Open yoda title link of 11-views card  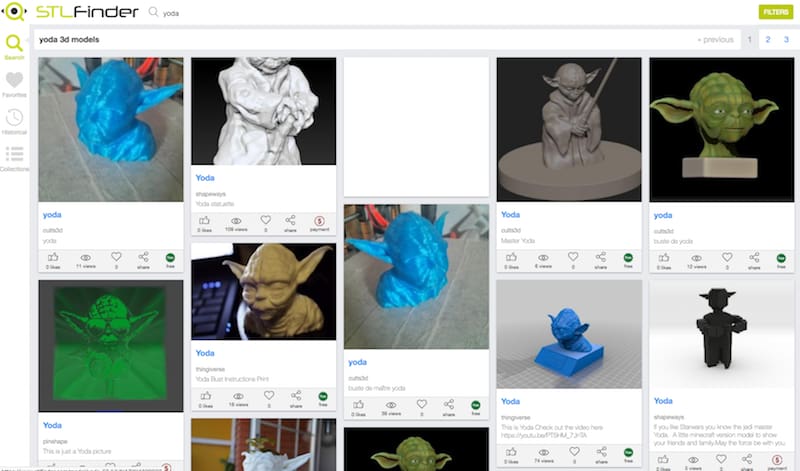tap(52, 215)
